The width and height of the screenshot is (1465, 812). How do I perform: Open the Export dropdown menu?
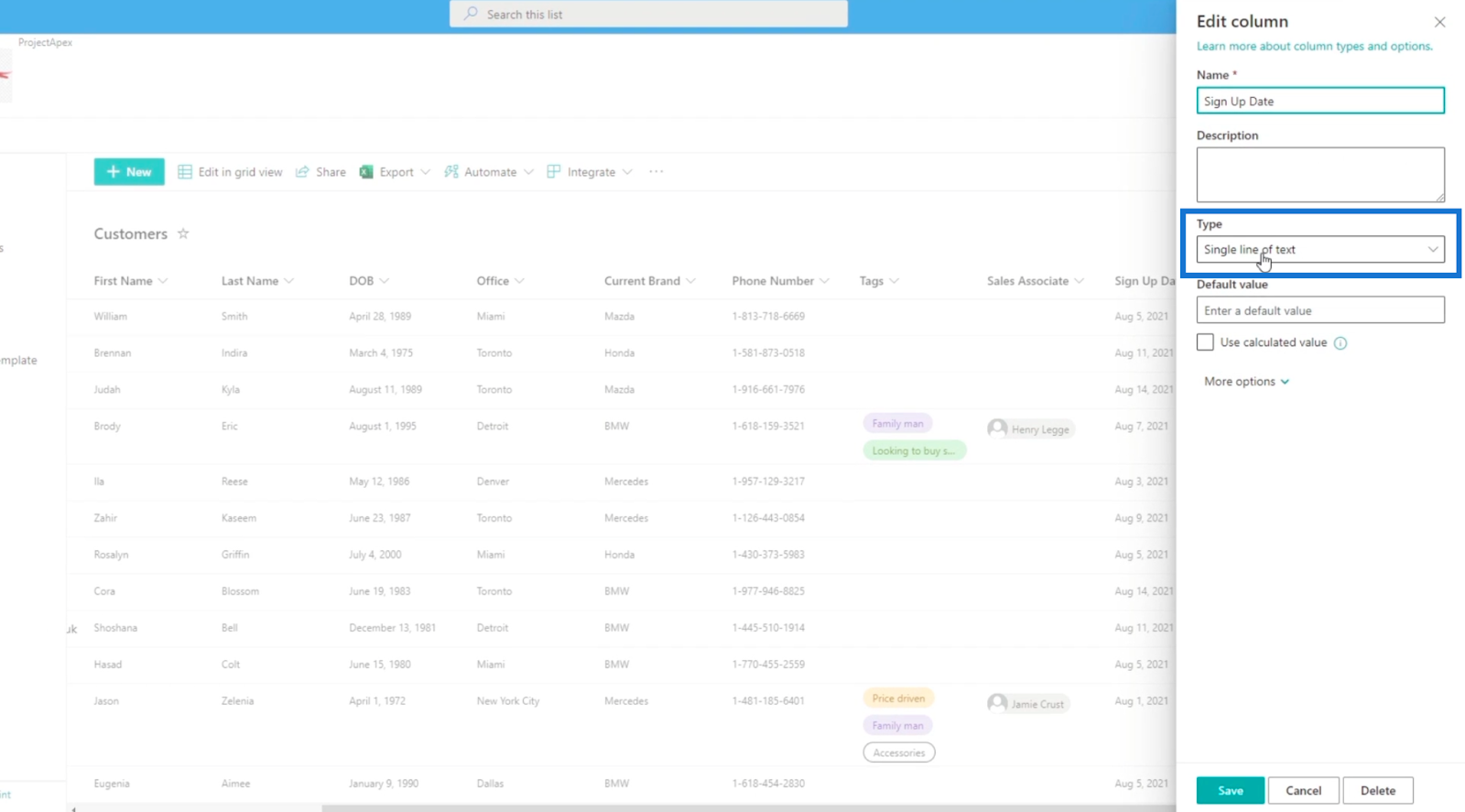pyautogui.click(x=426, y=172)
